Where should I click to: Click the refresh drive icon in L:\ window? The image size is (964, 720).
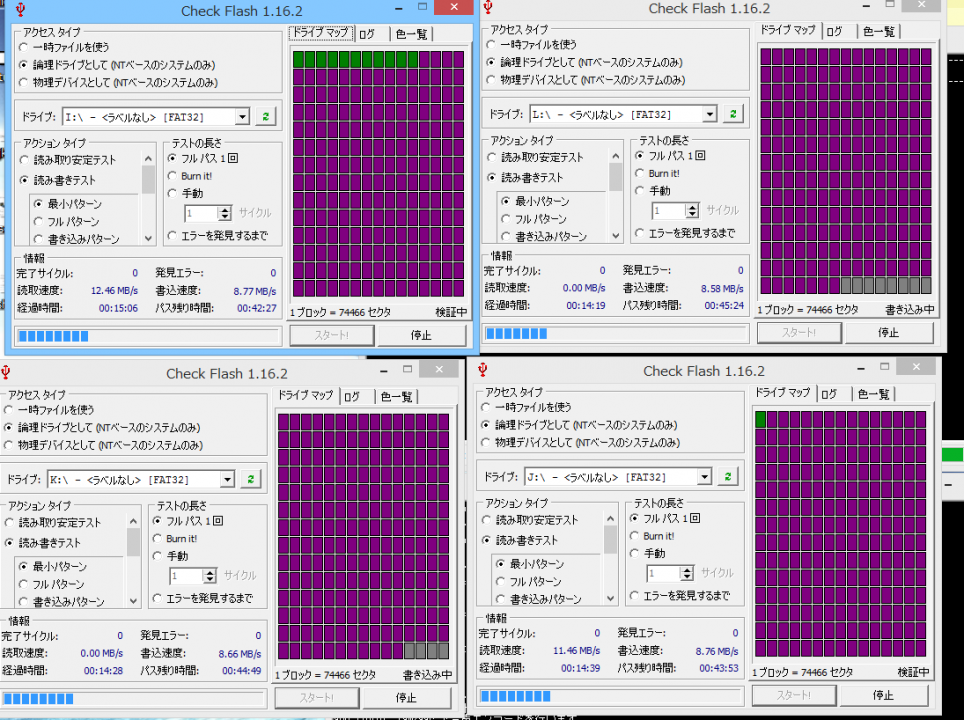(733, 114)
